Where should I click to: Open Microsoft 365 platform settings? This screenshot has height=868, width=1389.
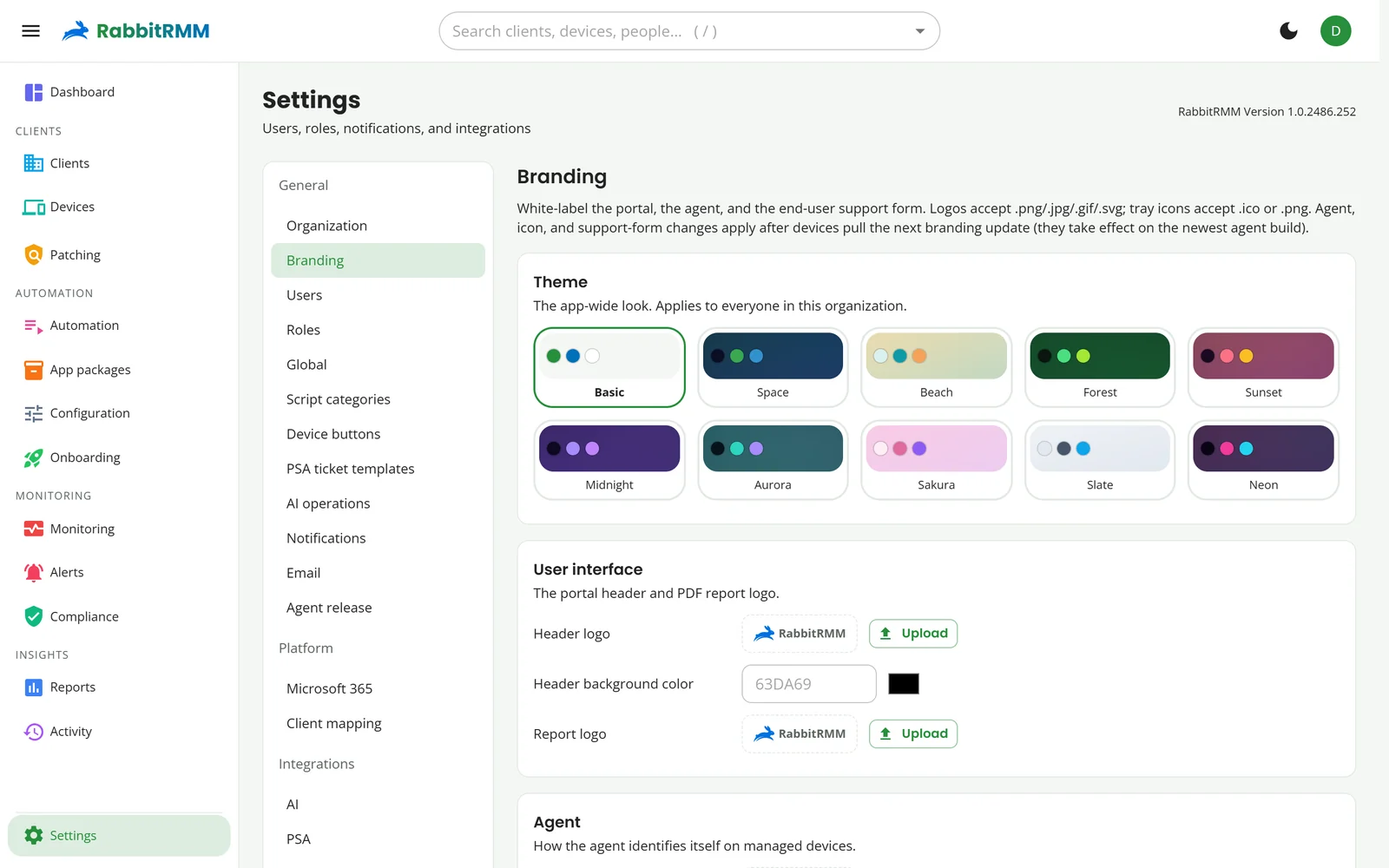[378, 688]
